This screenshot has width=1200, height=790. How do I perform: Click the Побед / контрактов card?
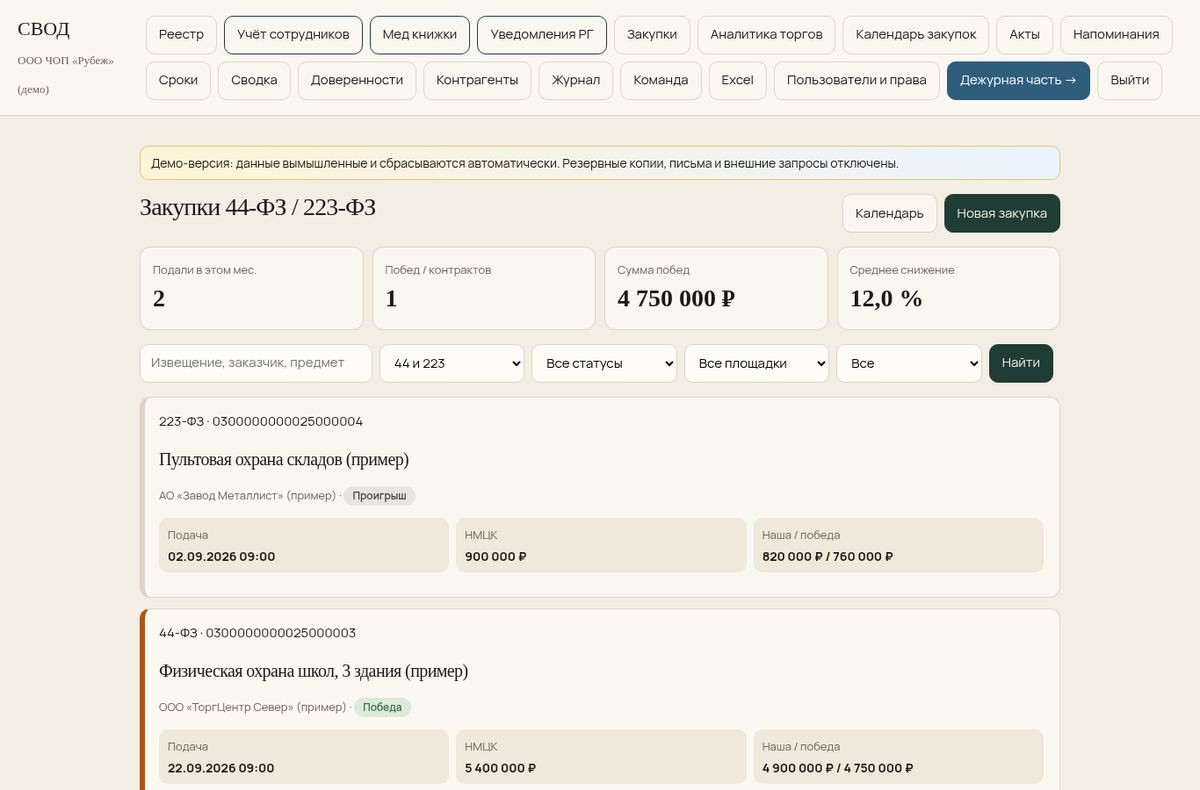tap(484, 288)
